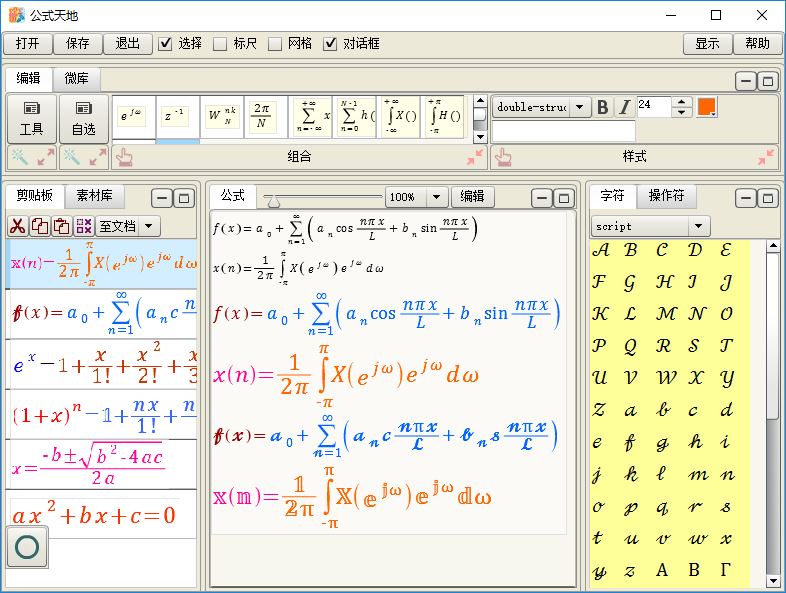Viewport: 786px width, 593px height.
Task: Minimize the clipboard panel
Action: pyautogui.click(x=162, y=198)
